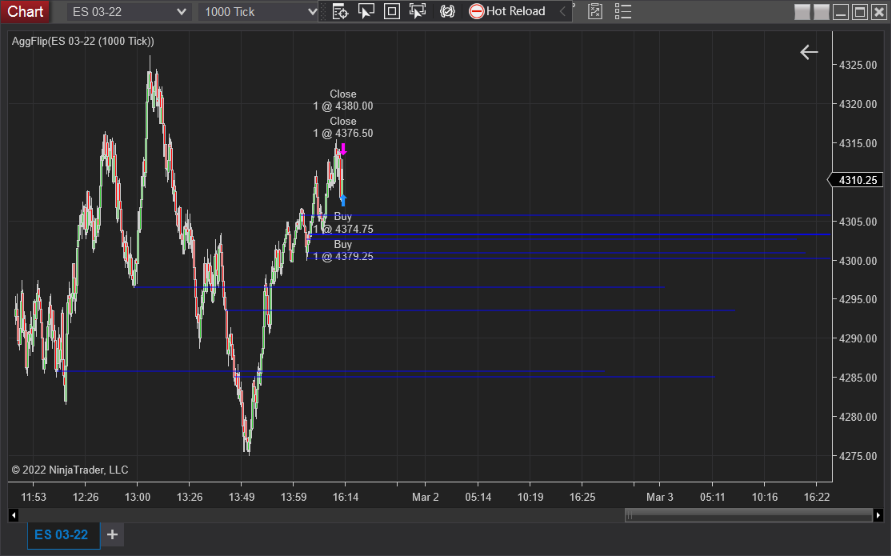The image size is (891, 556).
Task: Select the zoom frame cursor icon
Action: 418,11
